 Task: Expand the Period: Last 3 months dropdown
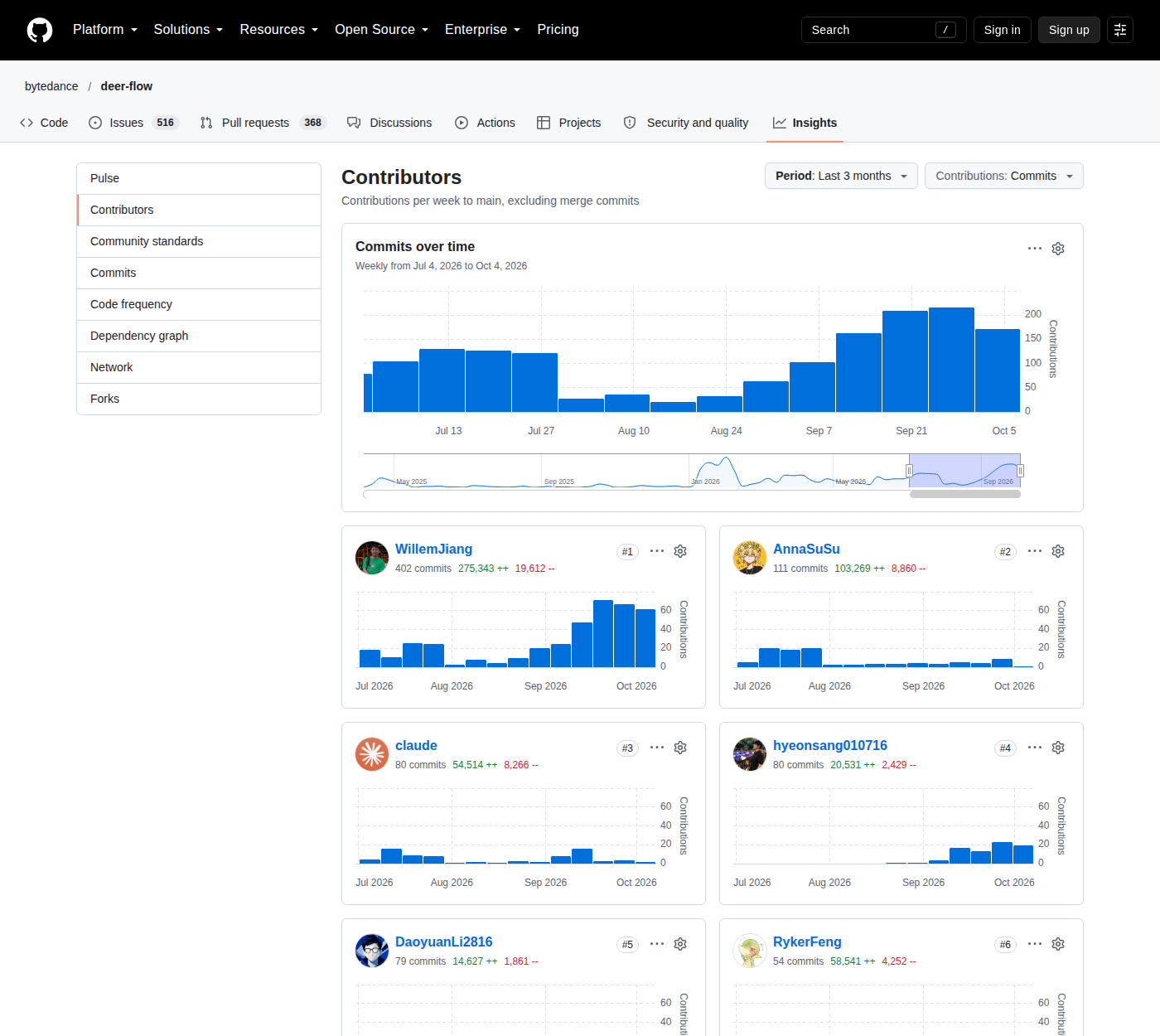pos(841,176)
